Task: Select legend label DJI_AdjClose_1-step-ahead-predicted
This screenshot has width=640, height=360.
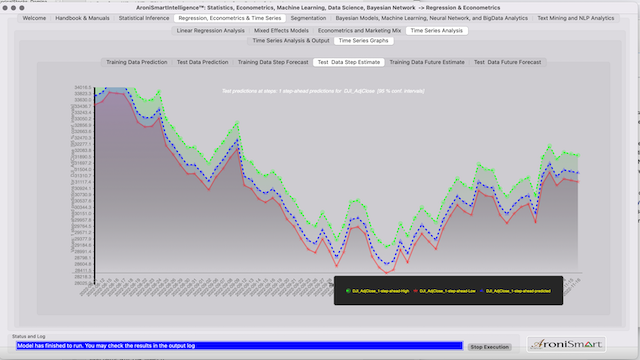Action: tap(518, 291)
